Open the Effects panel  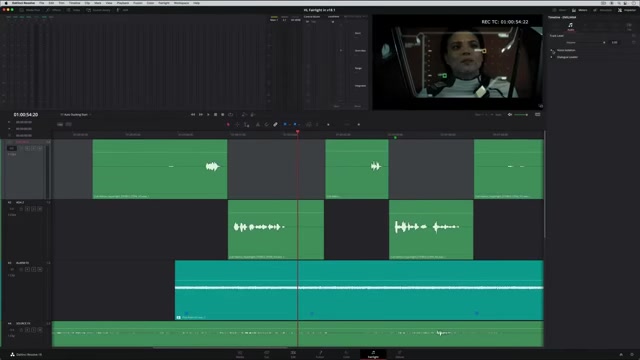click(x=53, y=10)
